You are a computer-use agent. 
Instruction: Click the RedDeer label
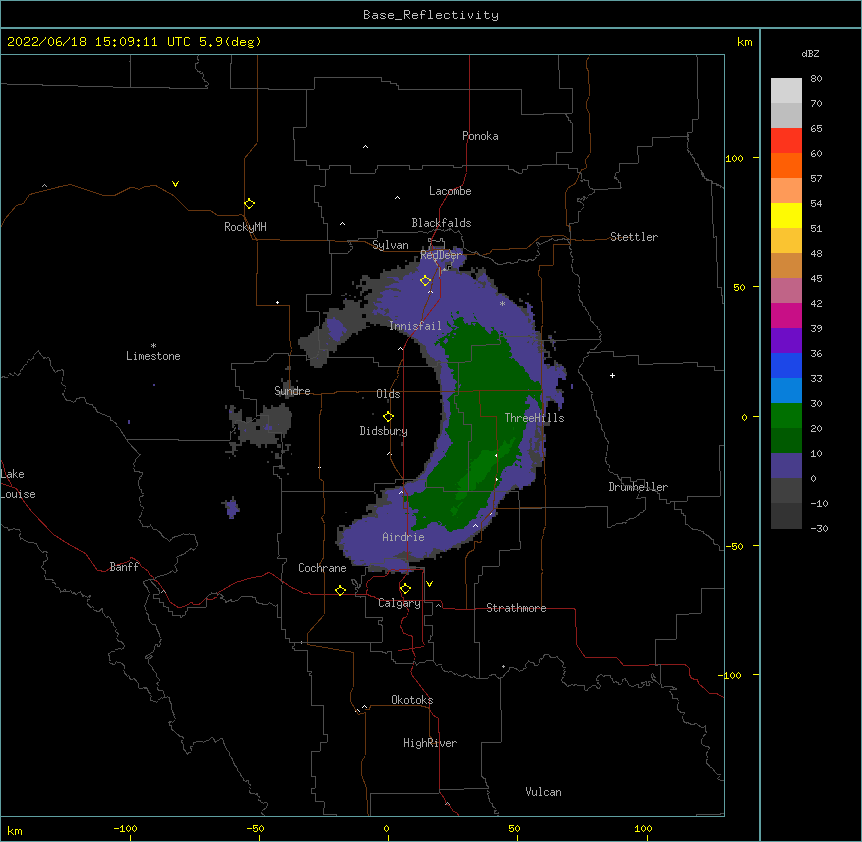[441, 255]
